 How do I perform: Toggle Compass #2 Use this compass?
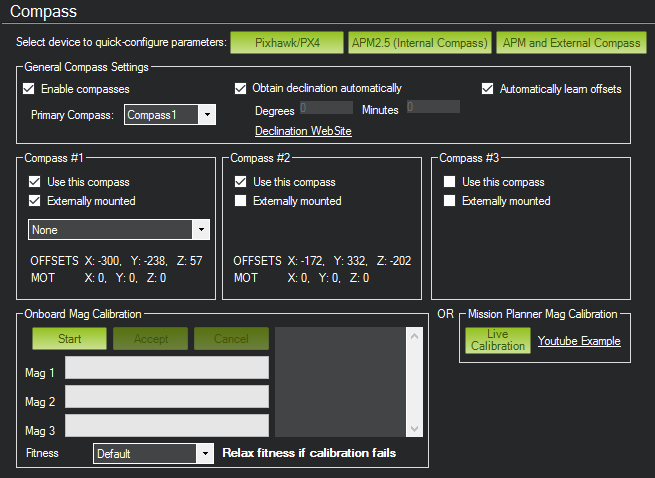[241, 182]
